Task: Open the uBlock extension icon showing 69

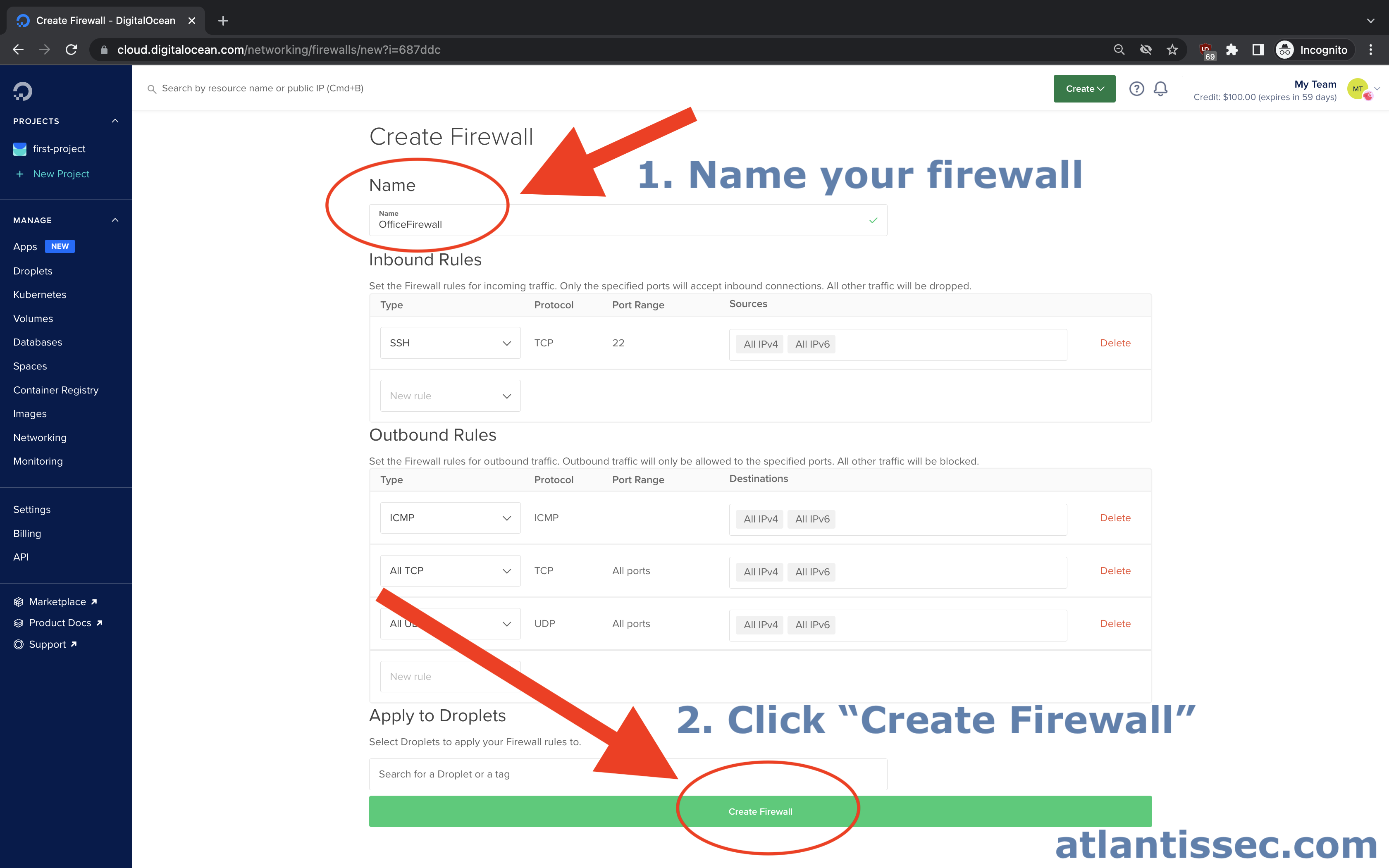Action: (1207, 51)
